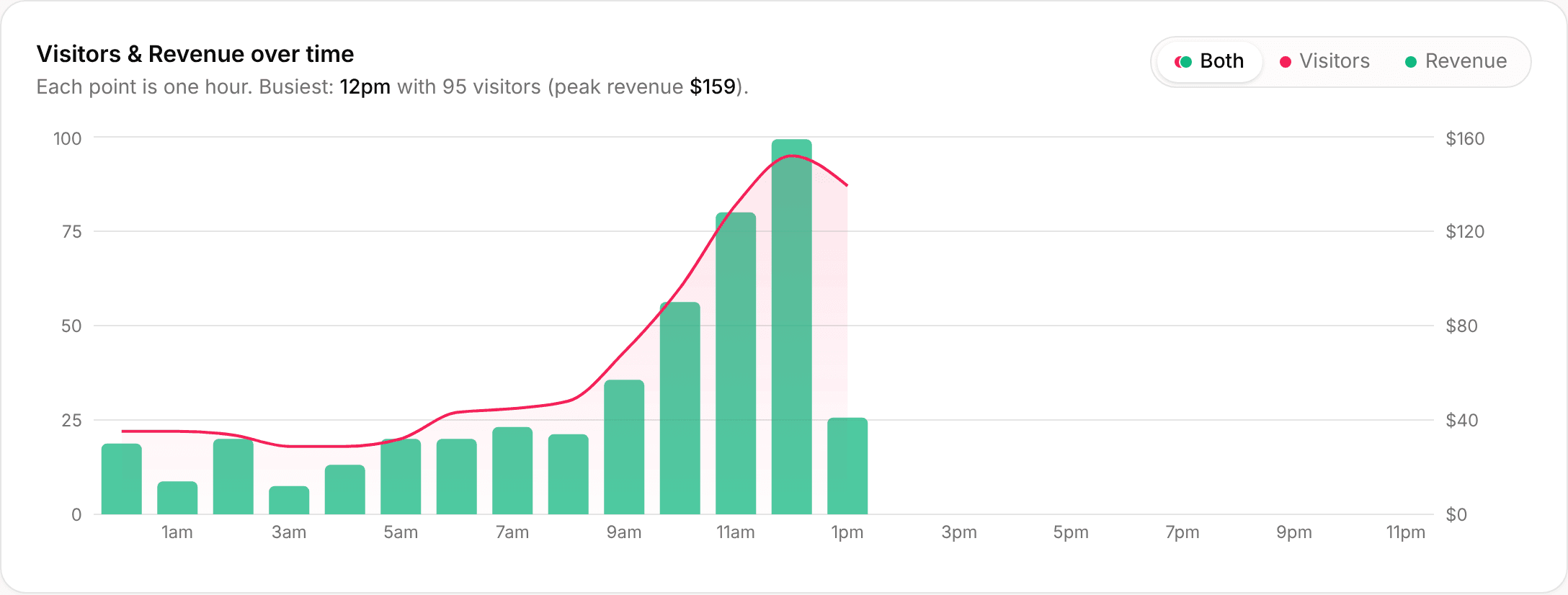1568x595 pixels.
Task: Click the '5am' x-axis label
Action: pos(401,532)
